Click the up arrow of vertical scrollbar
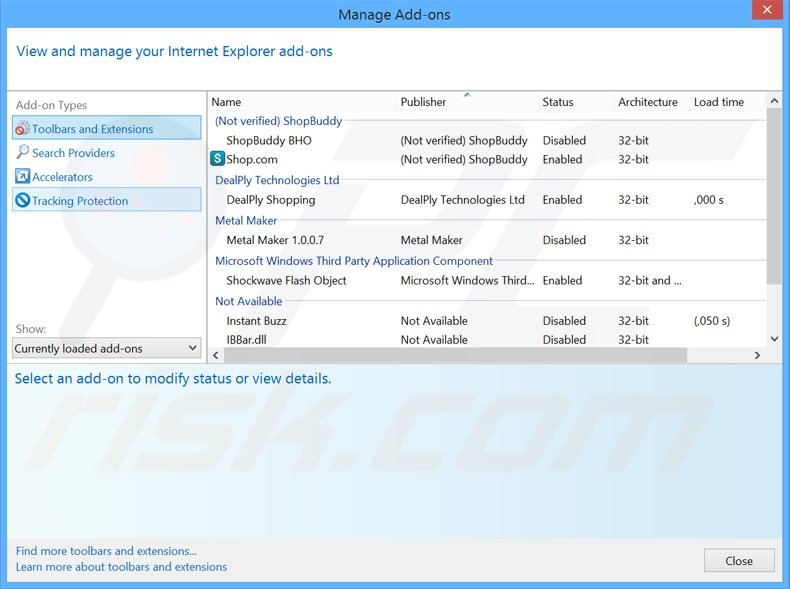This screenshot has height=589, width=790. [x=774, y=101]
